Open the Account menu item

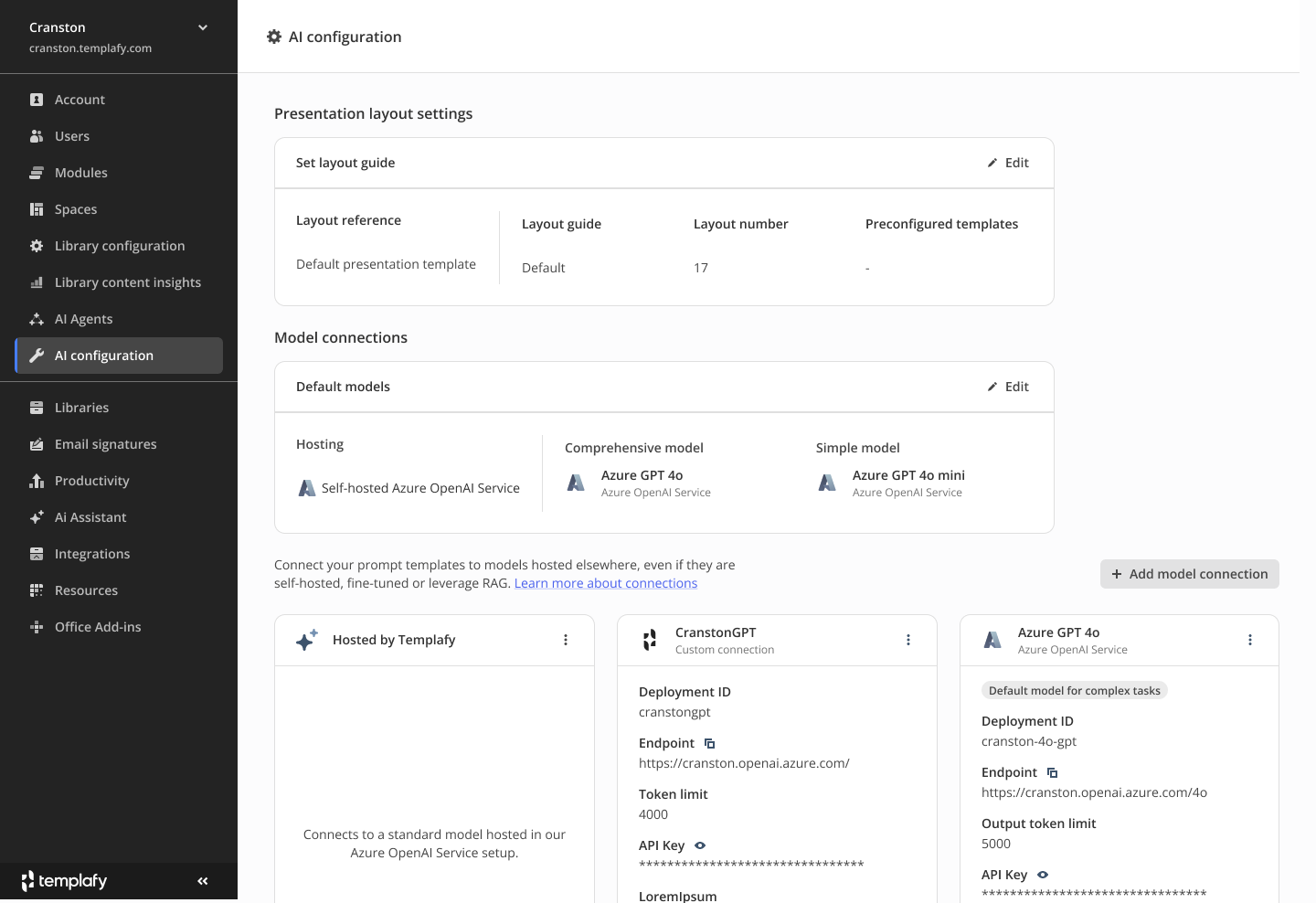pos(119,100)
